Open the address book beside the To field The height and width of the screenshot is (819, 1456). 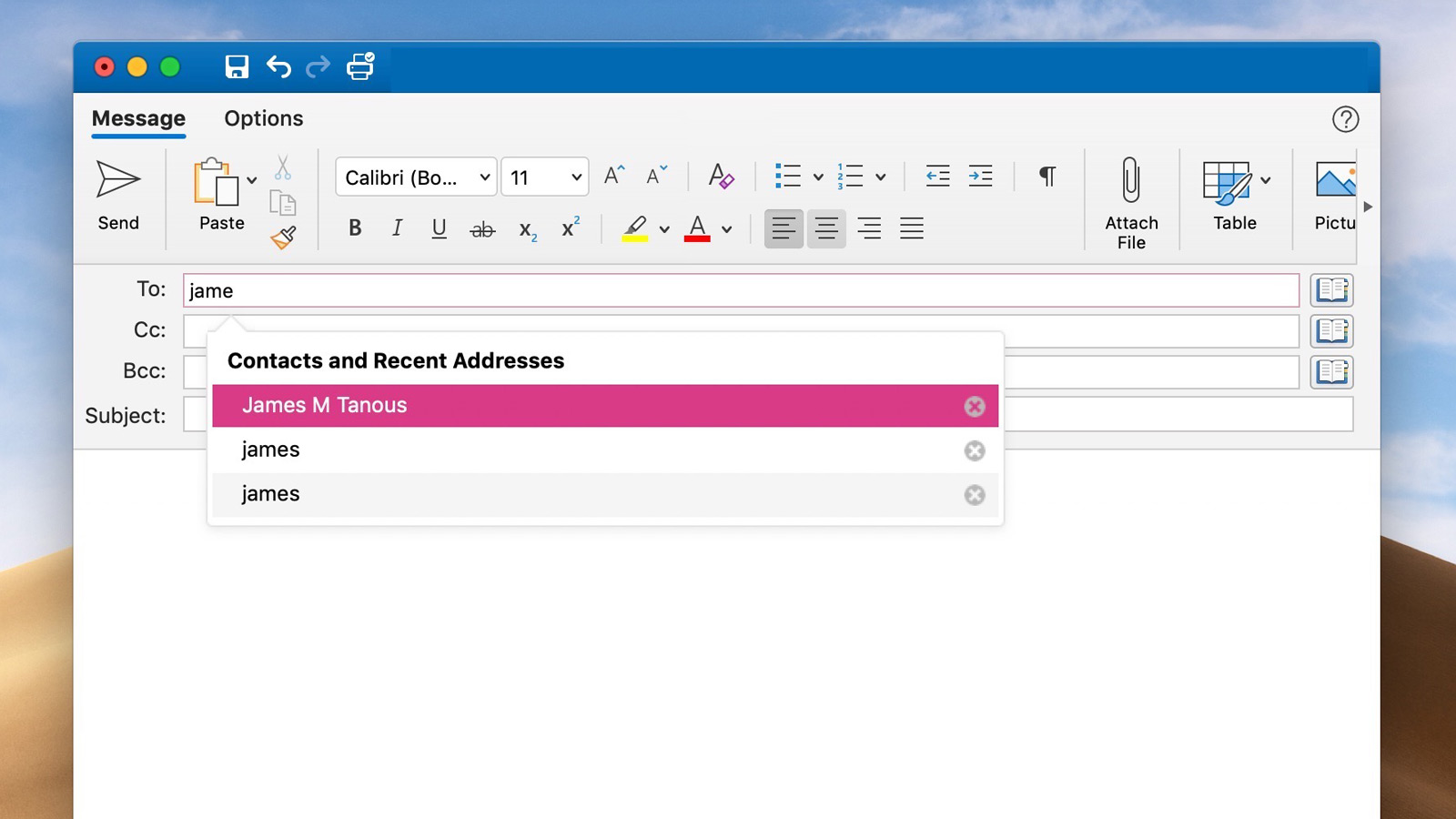click(1331, 289)
